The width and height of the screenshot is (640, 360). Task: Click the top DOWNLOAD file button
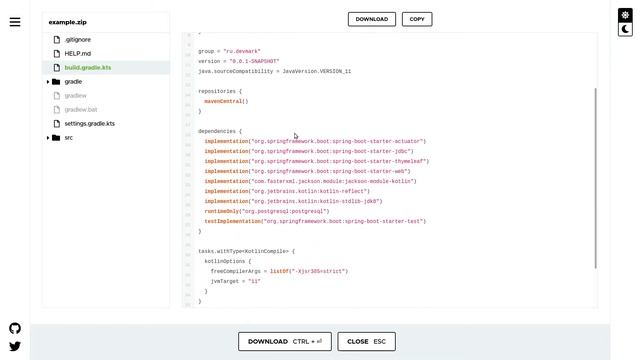pyautogui.click(x=371, y=19)
